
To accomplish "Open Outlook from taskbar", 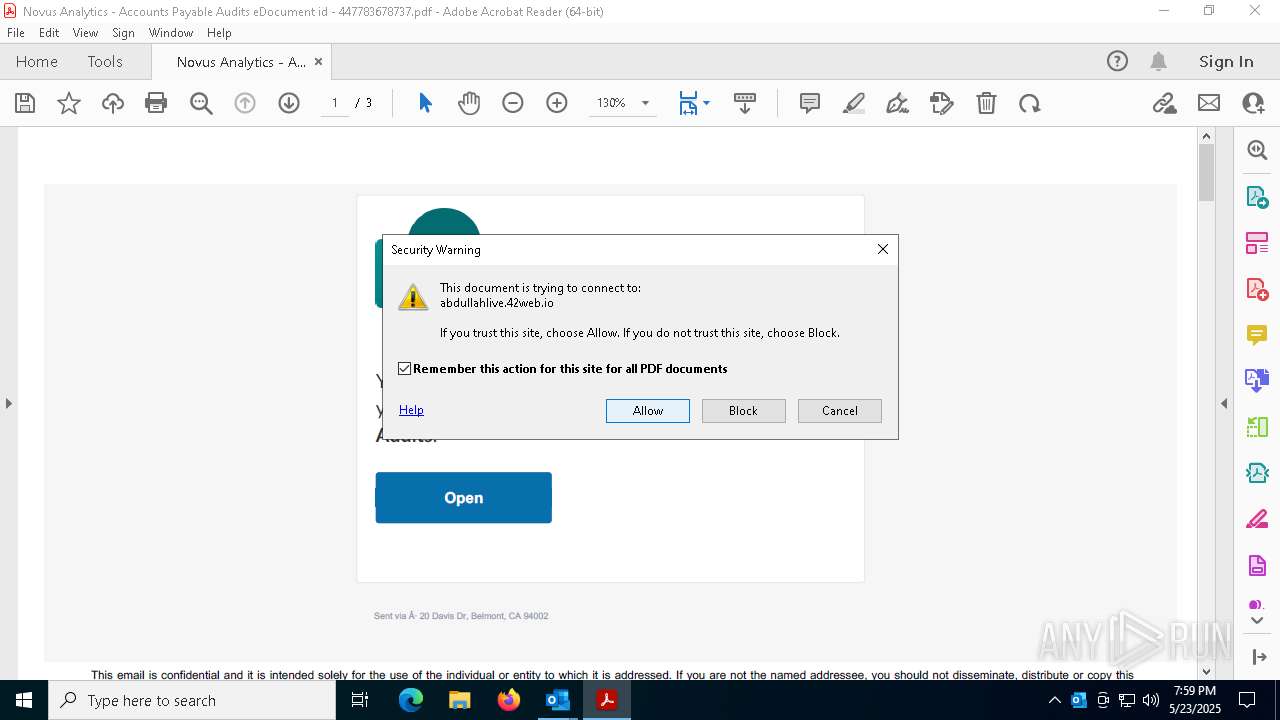I will (557, 700).
